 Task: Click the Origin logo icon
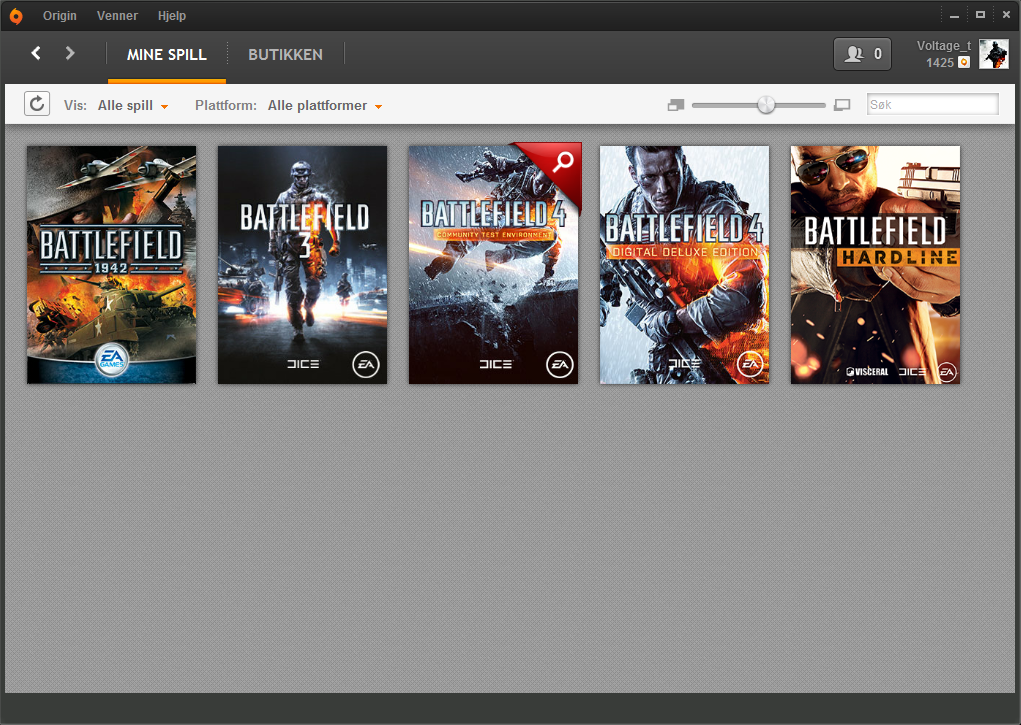[x=16, y=16]
